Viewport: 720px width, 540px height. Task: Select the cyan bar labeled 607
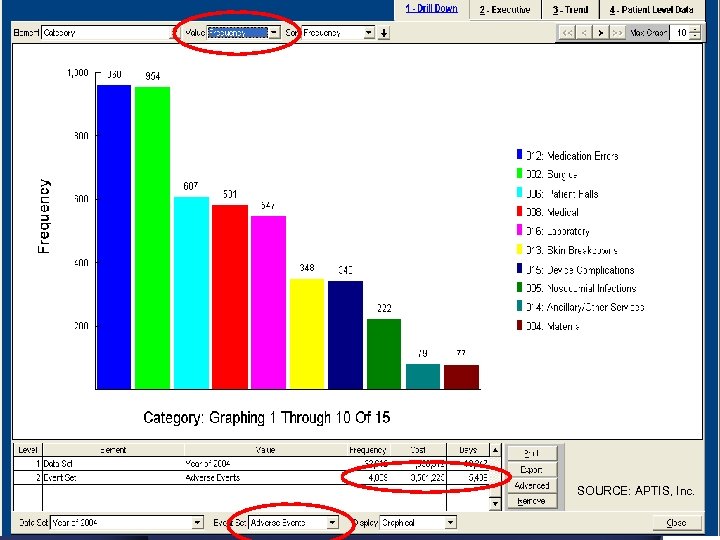click(191, 293)
